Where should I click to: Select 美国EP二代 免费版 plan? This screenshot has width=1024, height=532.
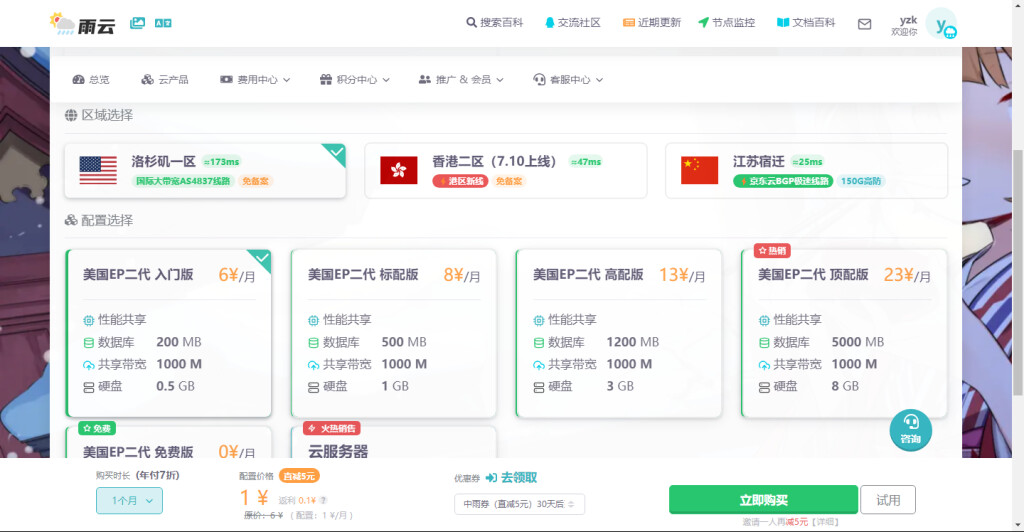pos(168,443)
